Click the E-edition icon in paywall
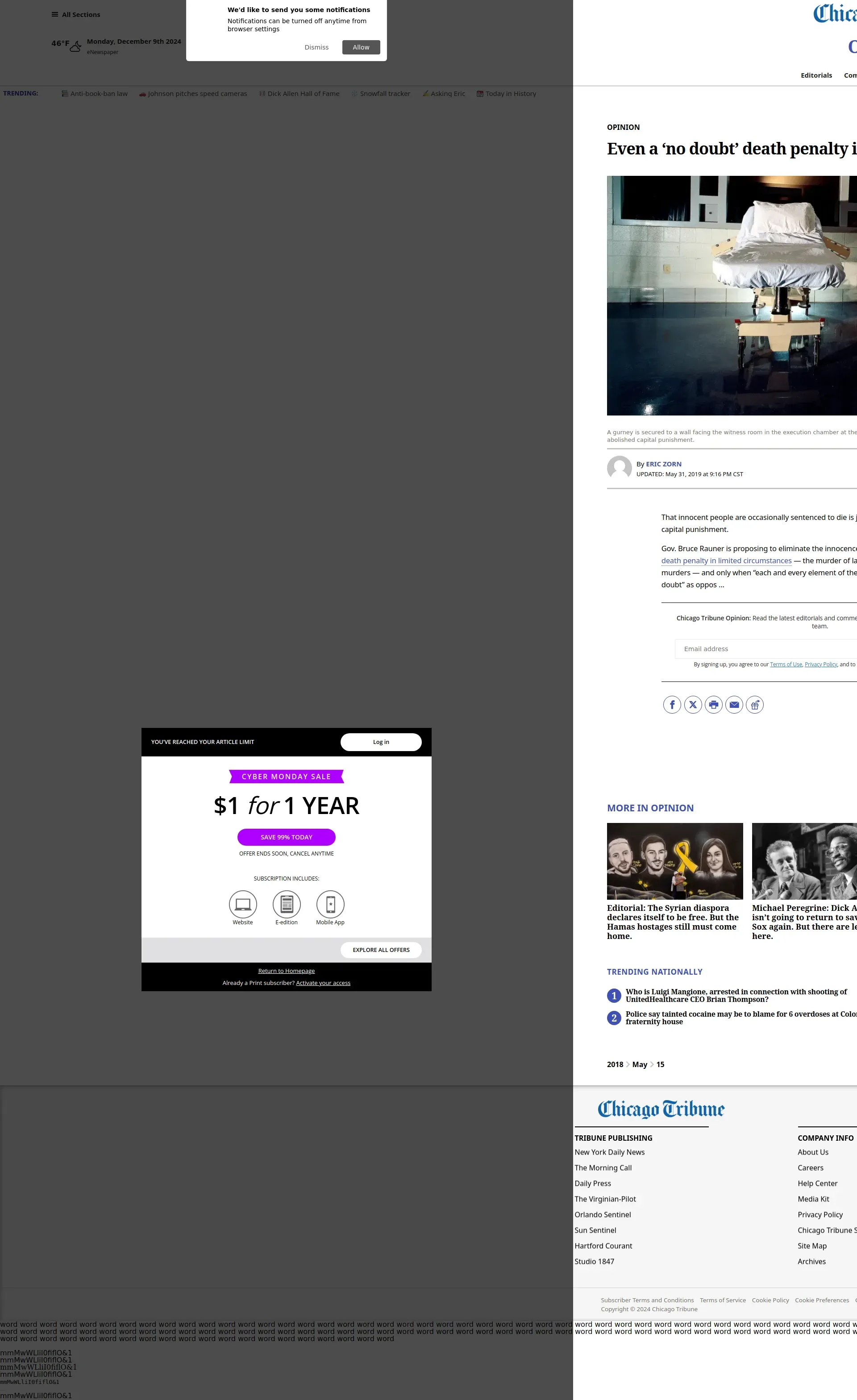Image resolution: width=857 pixels, height=1400 pixels. coord(287,903)
